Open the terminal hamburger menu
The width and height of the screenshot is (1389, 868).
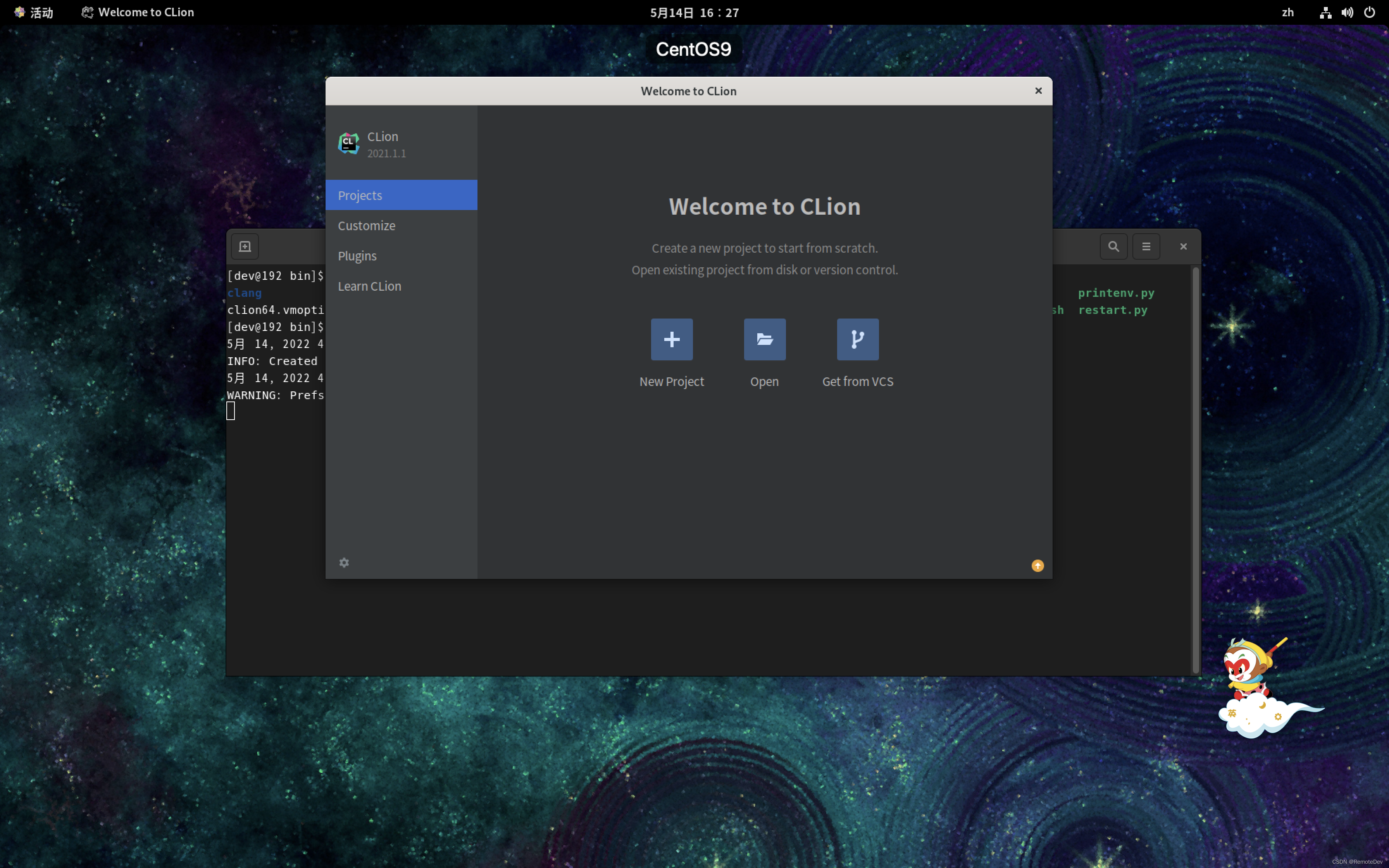pos(1146,246)
